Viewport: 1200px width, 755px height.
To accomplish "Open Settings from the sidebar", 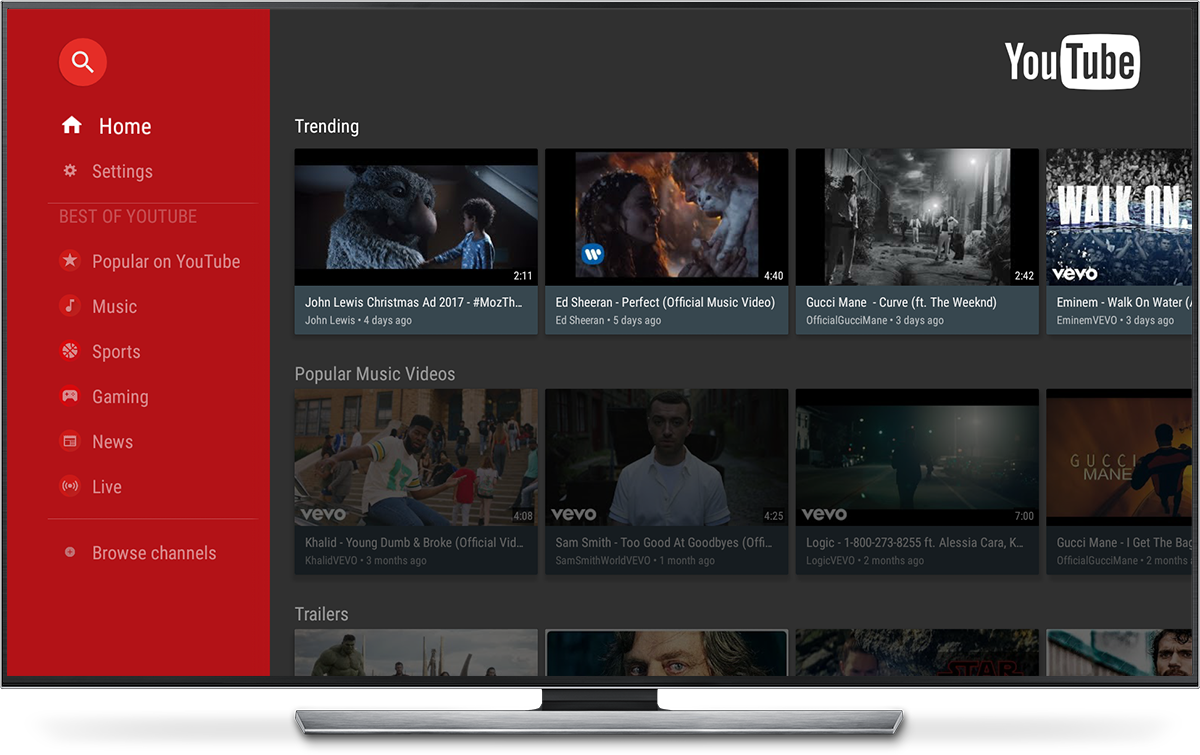I will (122, 172).
